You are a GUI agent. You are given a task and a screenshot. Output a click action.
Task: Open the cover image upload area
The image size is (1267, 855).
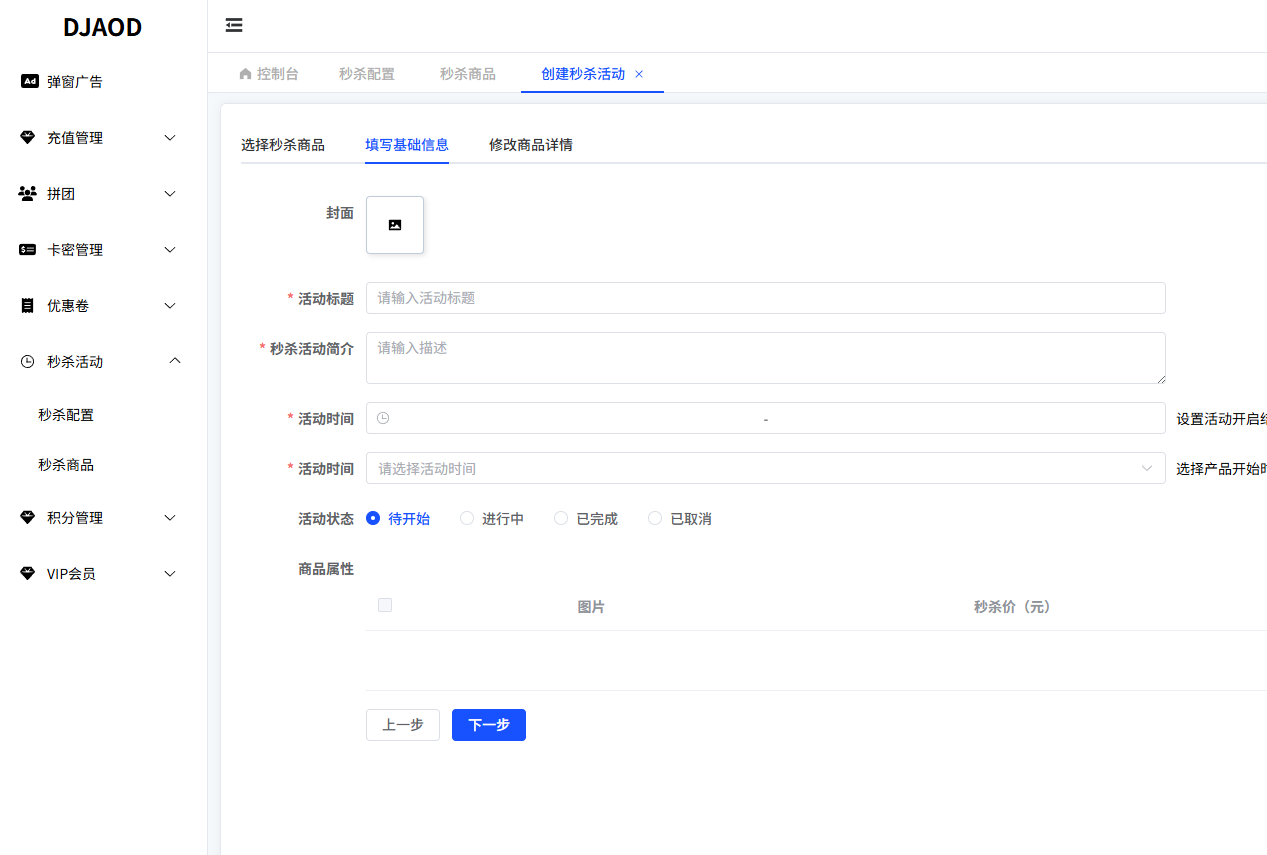pyautogui.click(x=394, y=224)
